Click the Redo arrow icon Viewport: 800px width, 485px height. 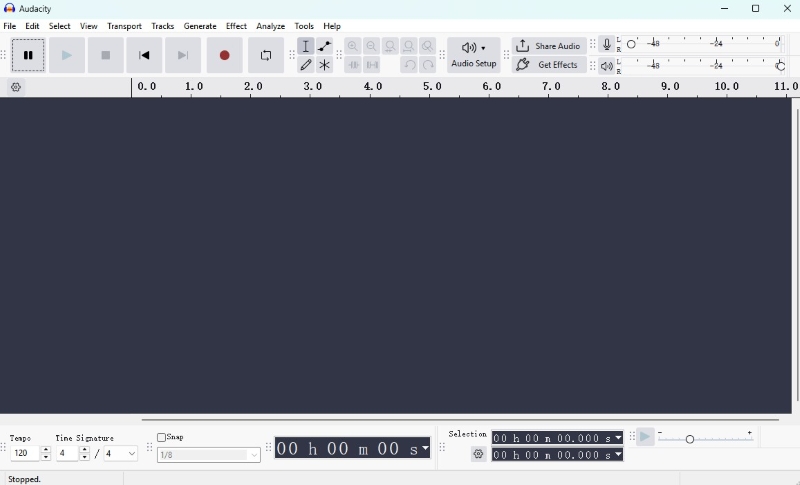pos(428,65)
